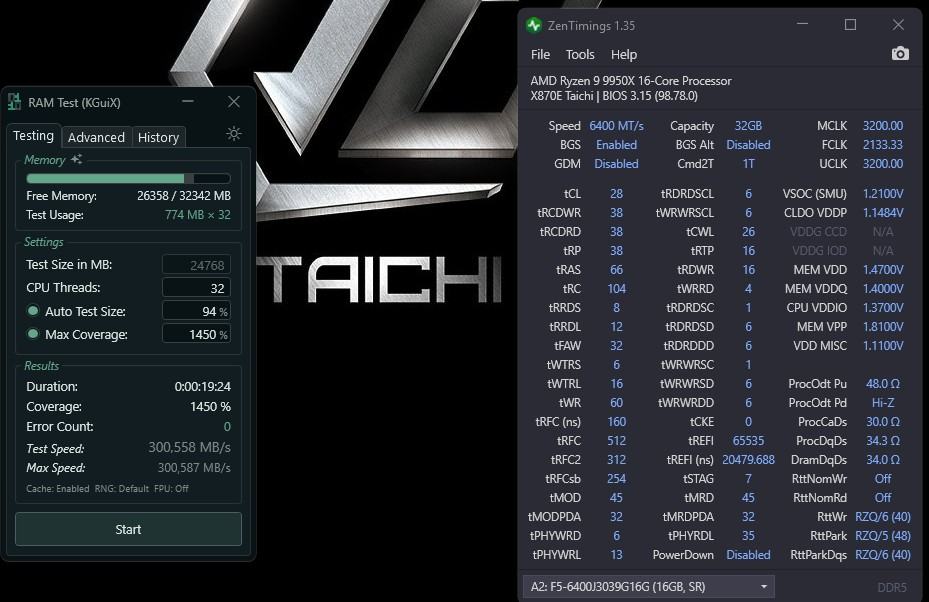Screen dimensions: 929x602
Task: Click the PowerDown Disabled value
Action: pos(748,555)
